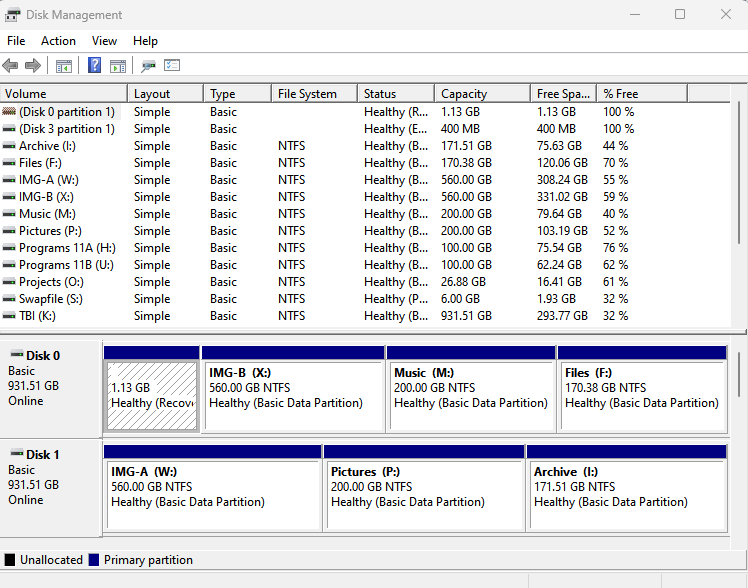Click the 26.88 GB capacity for Projects
The height and width of the screenshot is (588, 748).
pyautogui.click(x=463, y=282)
